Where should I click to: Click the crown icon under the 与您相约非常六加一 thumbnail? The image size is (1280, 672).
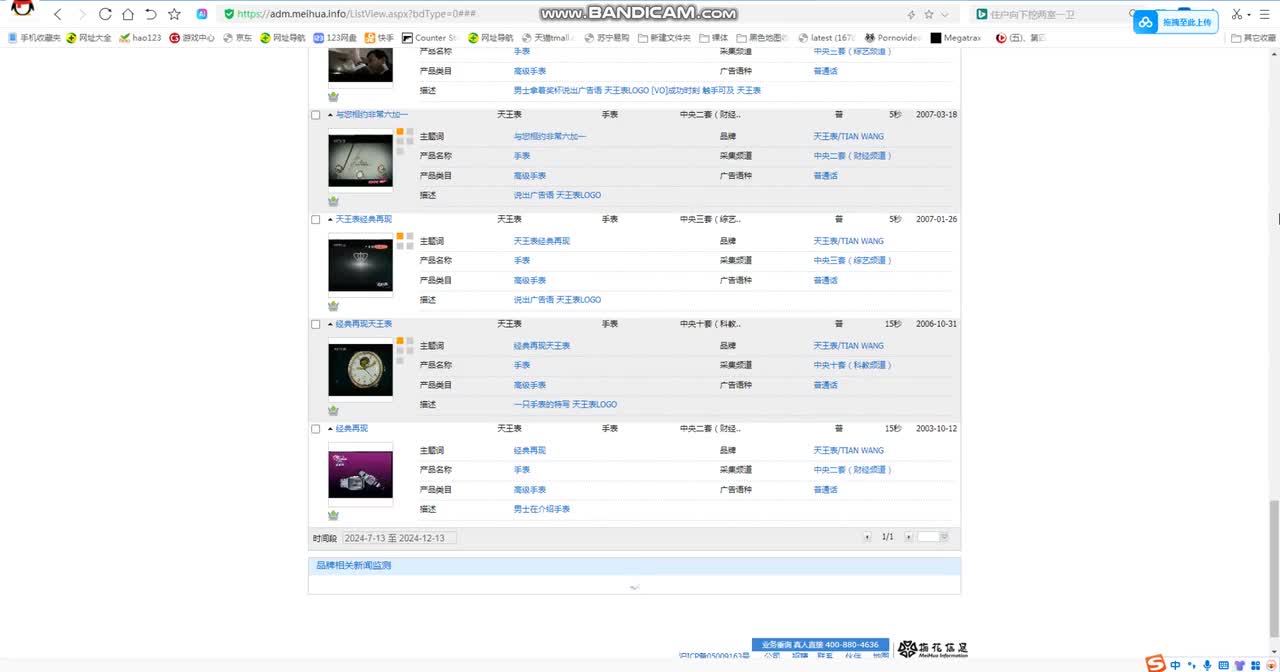tap(333, 201)
